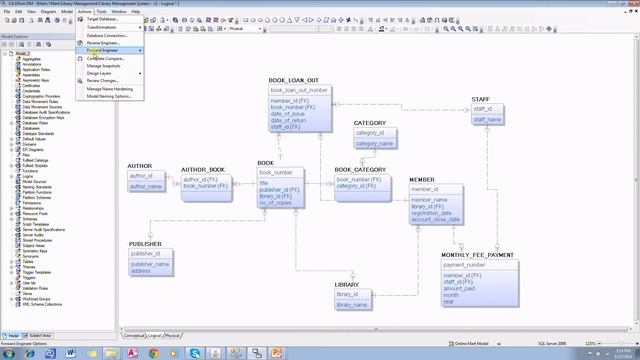The width and height of the screenshot is (640, 360).
Task: Open PowerPoint from the taskbar
Action: pos(277,353)
